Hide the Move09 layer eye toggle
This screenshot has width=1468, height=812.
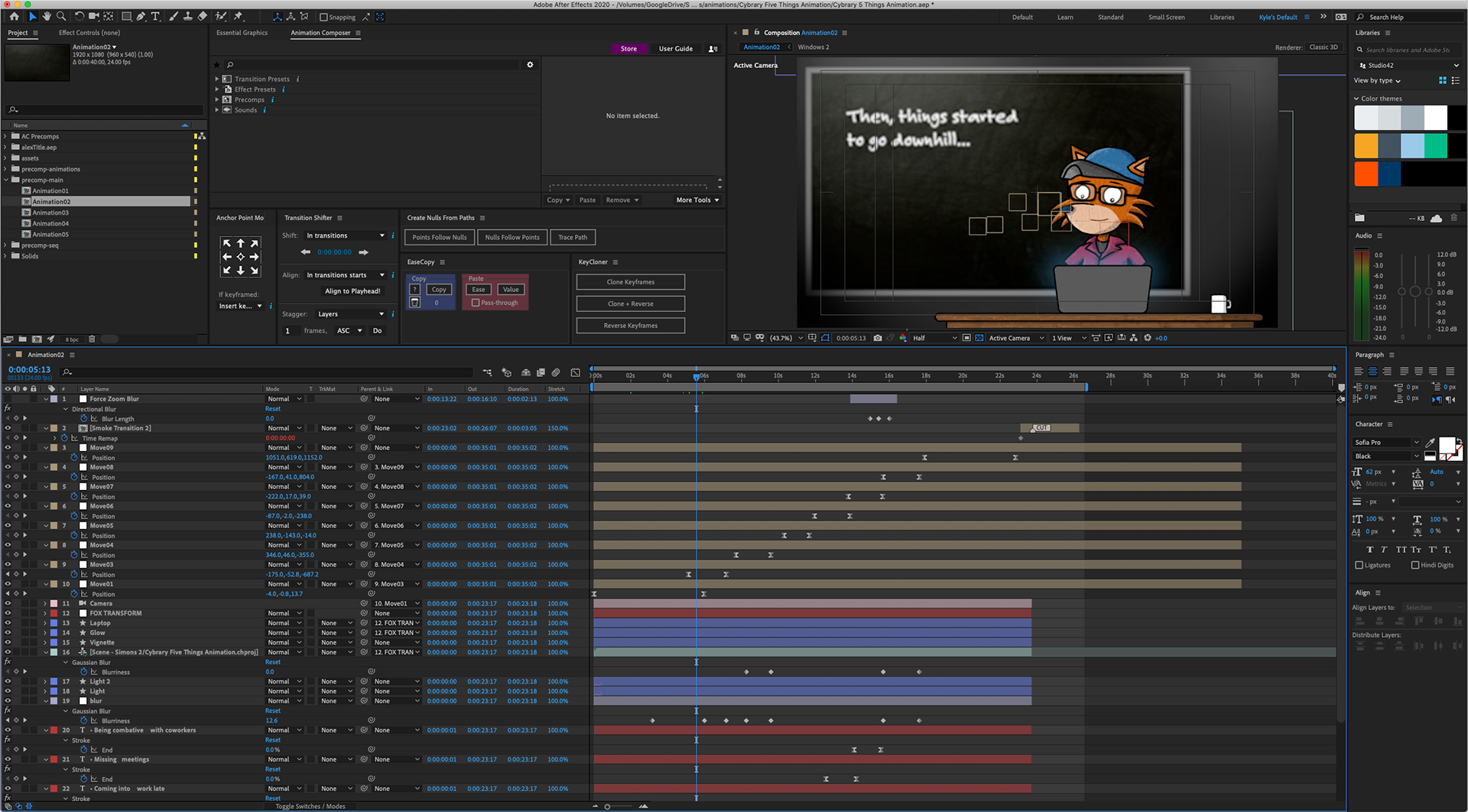8,448
